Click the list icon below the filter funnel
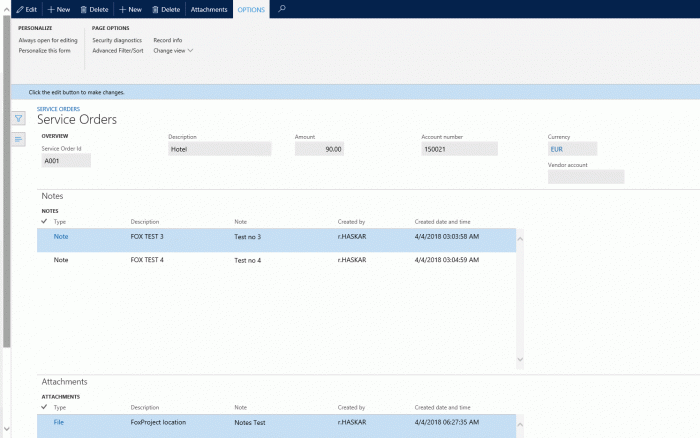 pyautogui.click(x=18, y=139)
